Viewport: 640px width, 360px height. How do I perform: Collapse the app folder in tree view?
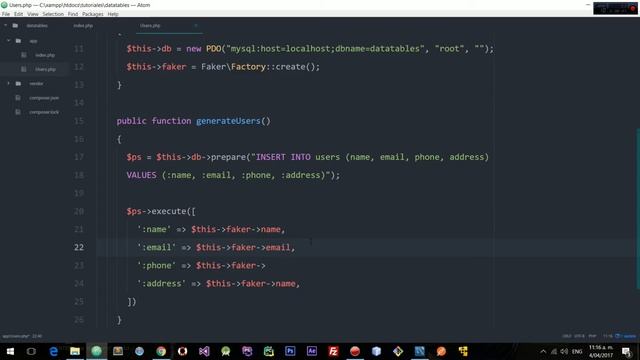9,41
